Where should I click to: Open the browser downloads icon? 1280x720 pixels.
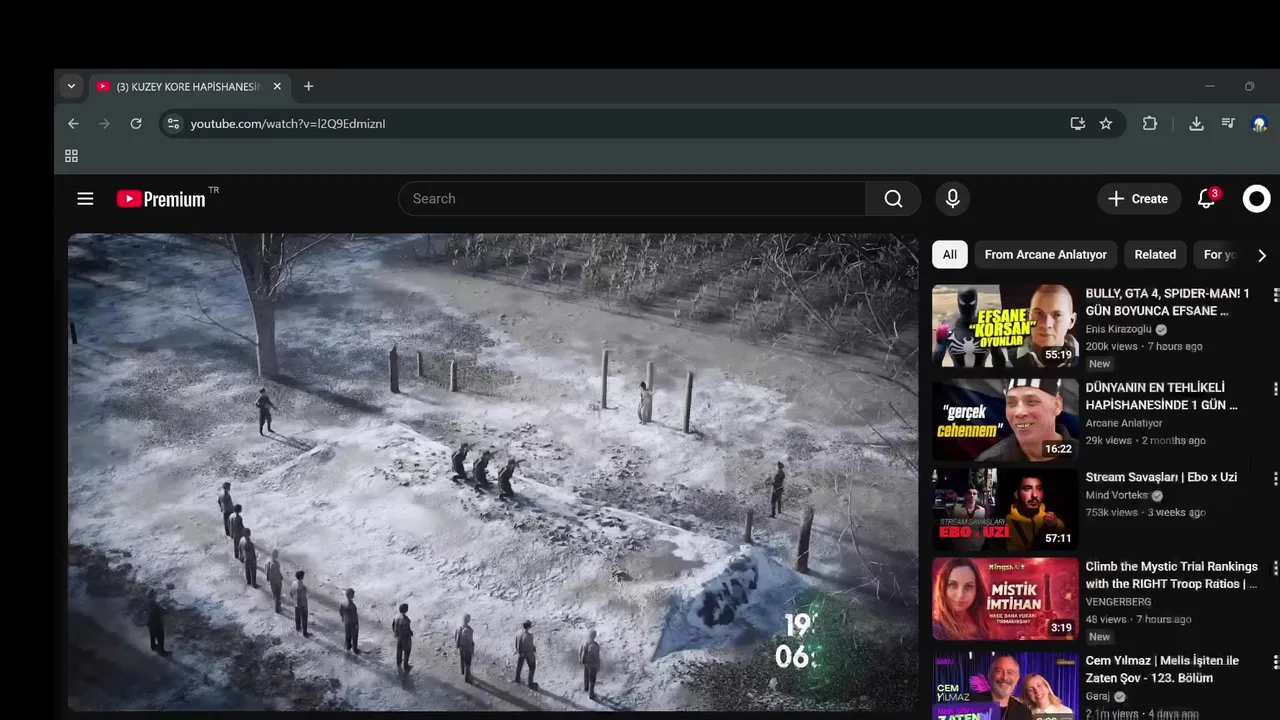coord(1196,124)
